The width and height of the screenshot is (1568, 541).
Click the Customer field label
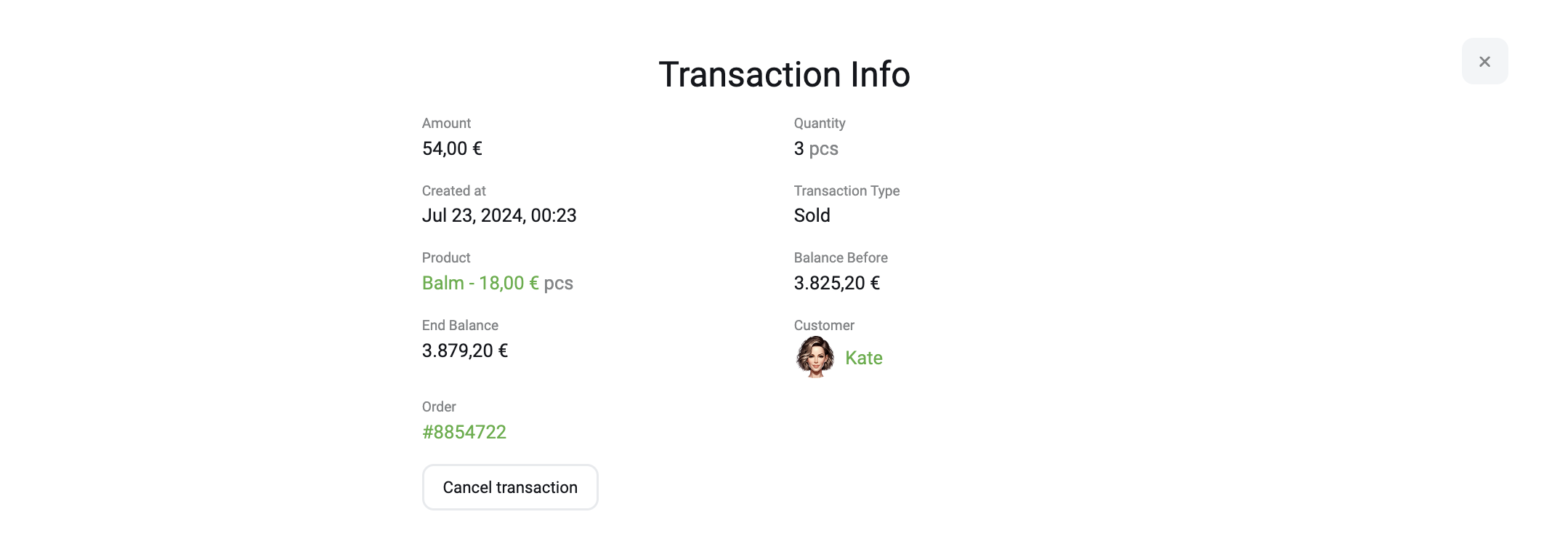(x=823, y=325)
